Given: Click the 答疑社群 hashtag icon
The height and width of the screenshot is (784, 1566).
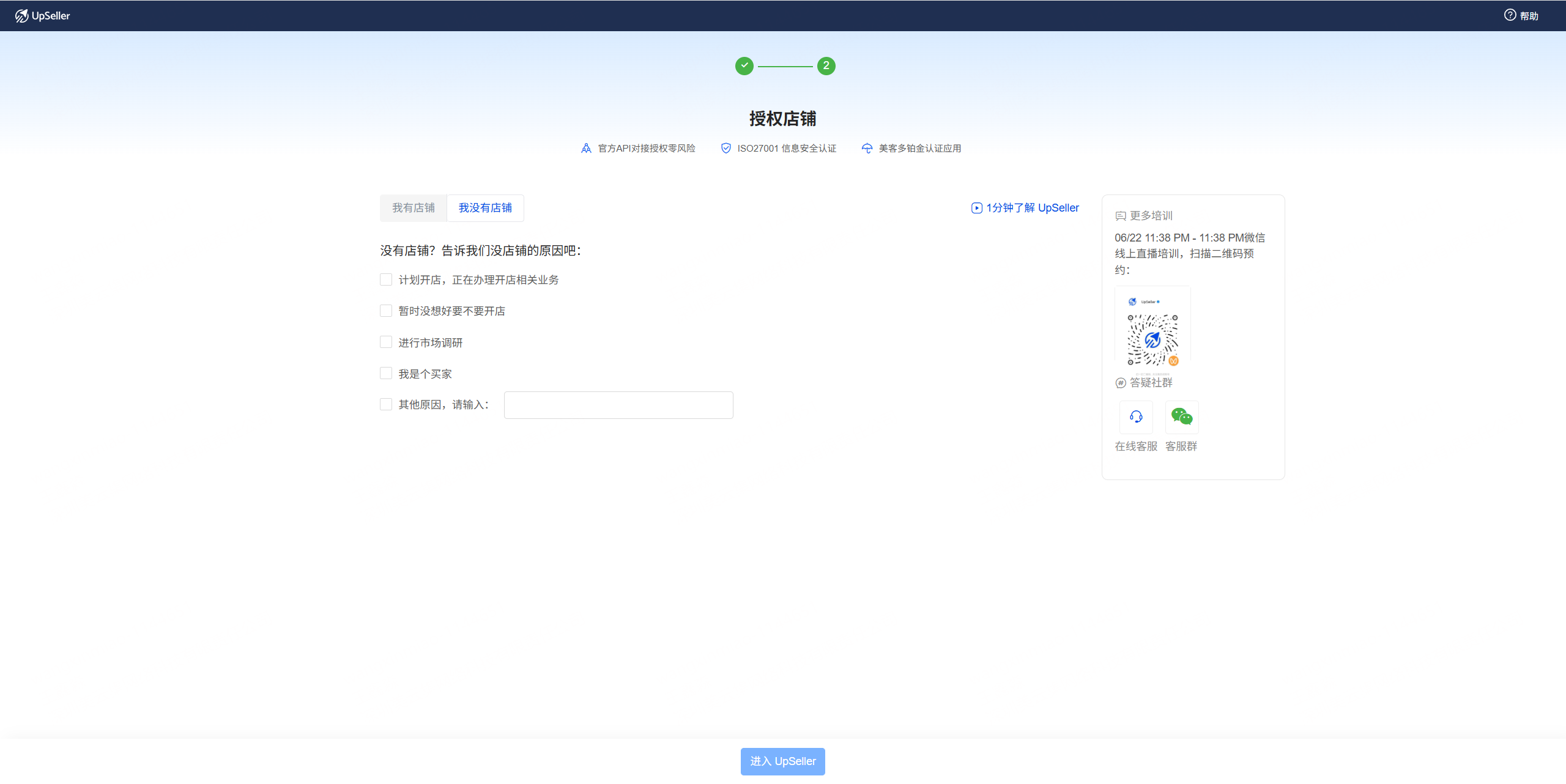Looking at the screenshot, I should [1121, 383].
